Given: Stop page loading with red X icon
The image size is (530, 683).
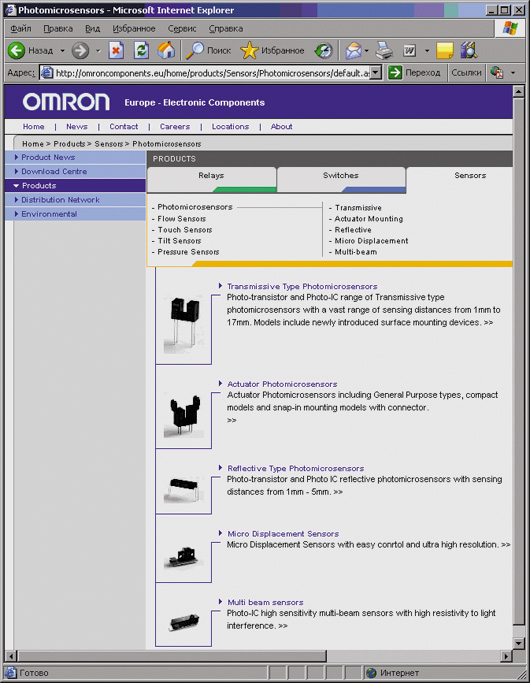Looking at the screenshot, I should [116, 51].
